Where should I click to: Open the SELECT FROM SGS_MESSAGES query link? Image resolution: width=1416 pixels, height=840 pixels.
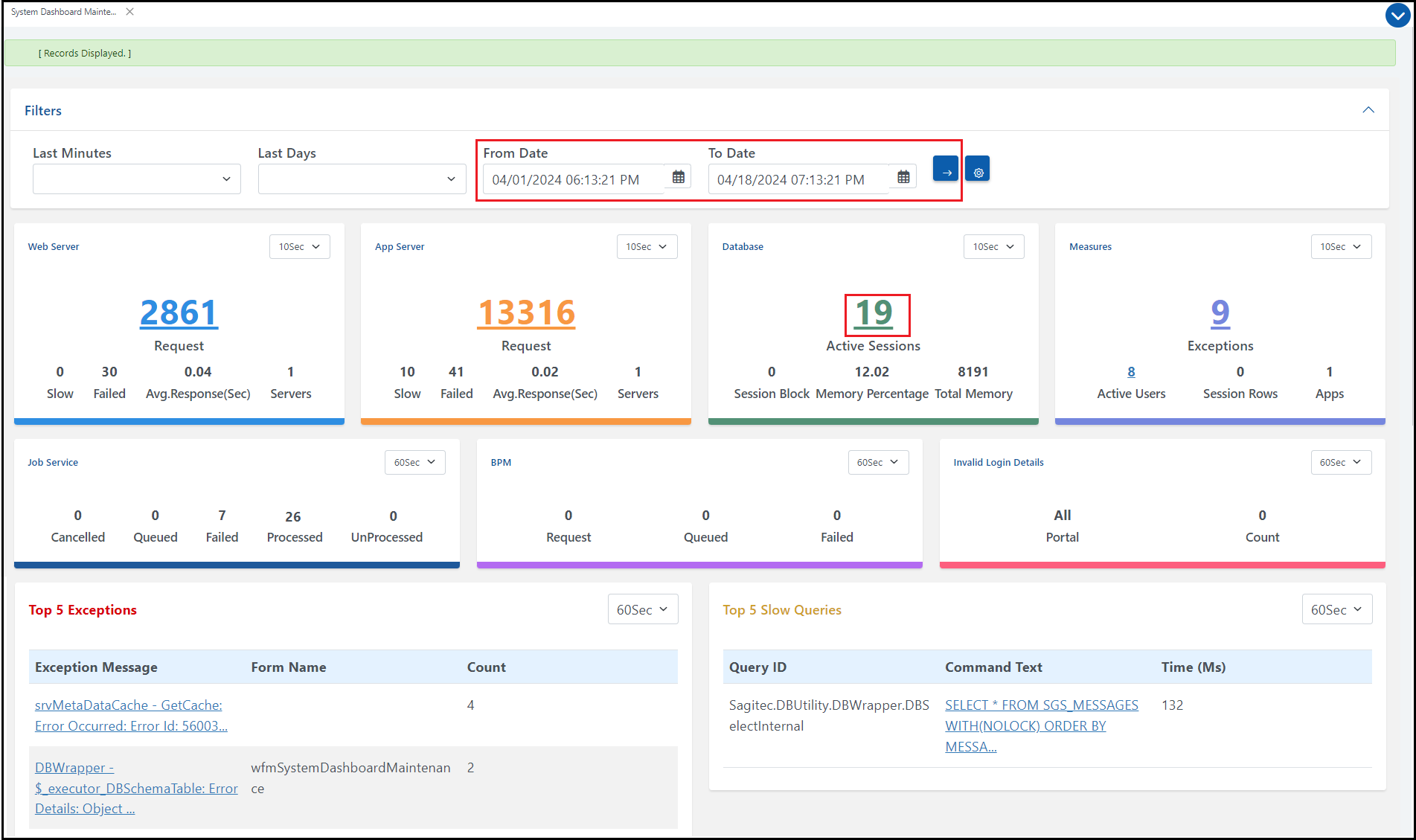click(x=1041, y=725)
